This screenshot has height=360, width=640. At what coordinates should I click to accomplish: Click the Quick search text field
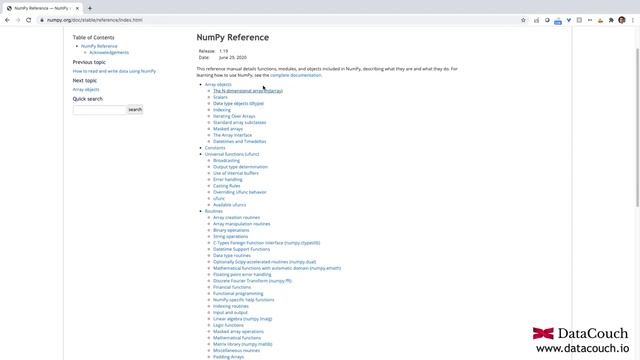[100, 109]
